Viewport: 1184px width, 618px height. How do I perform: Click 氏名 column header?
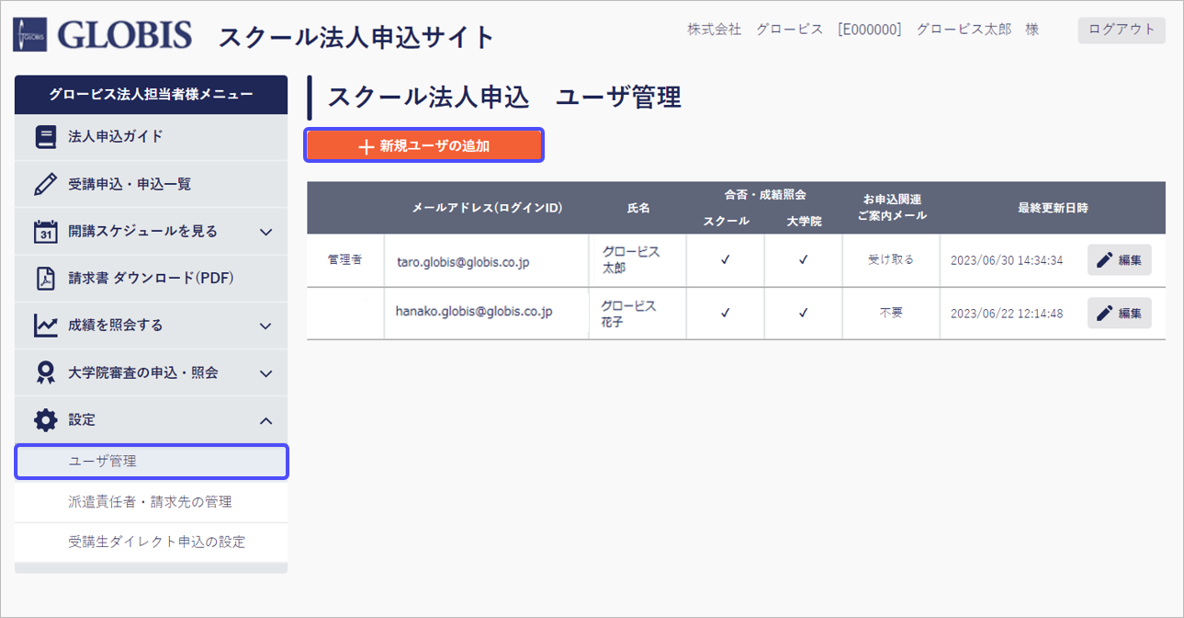coord(638,208)
